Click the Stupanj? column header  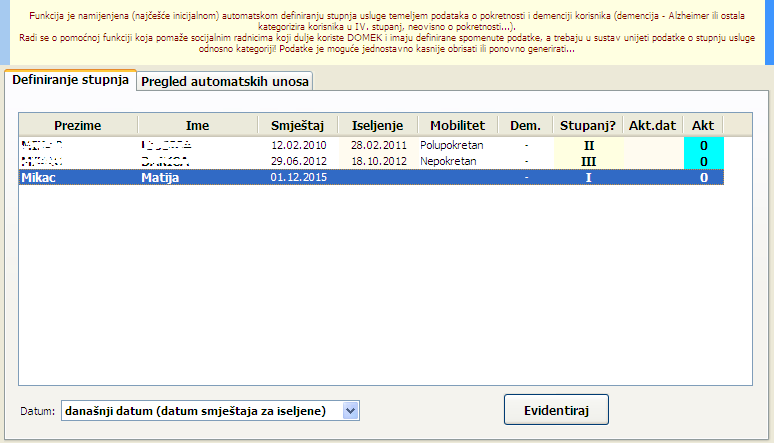pos(587,125)
